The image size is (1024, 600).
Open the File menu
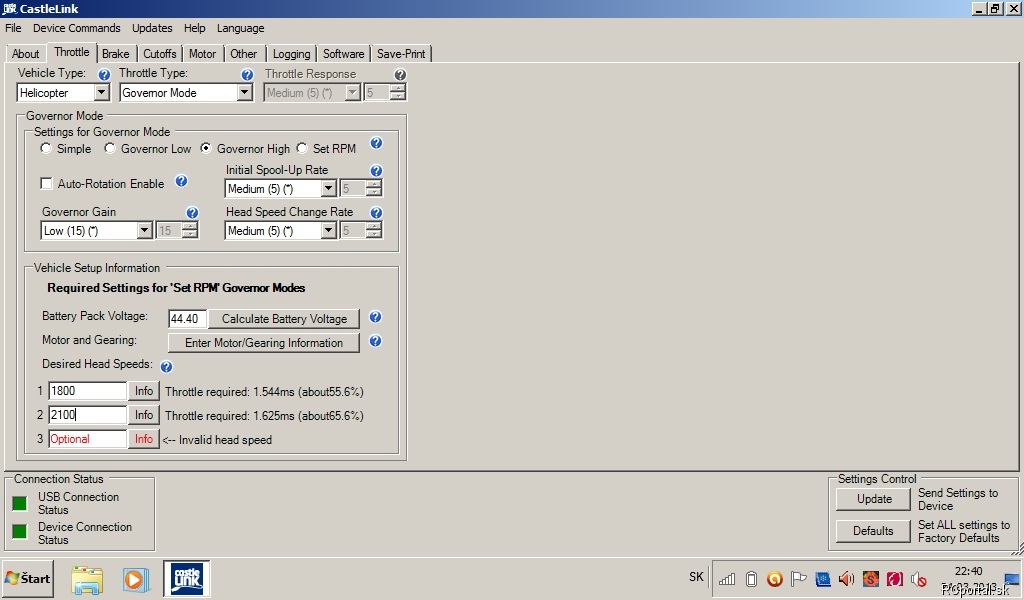13,28
